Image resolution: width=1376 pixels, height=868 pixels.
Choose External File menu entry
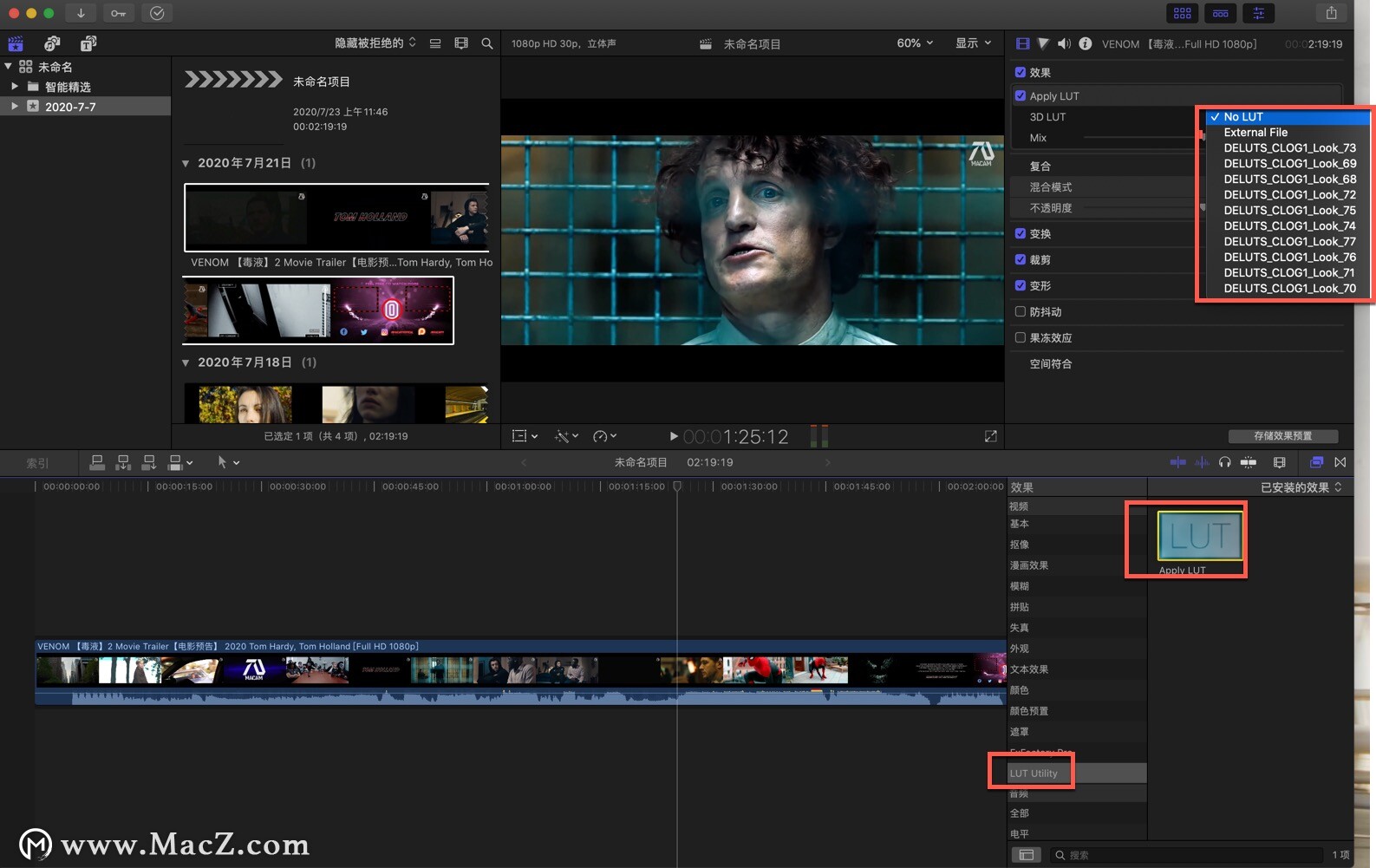click(1288, 133)
